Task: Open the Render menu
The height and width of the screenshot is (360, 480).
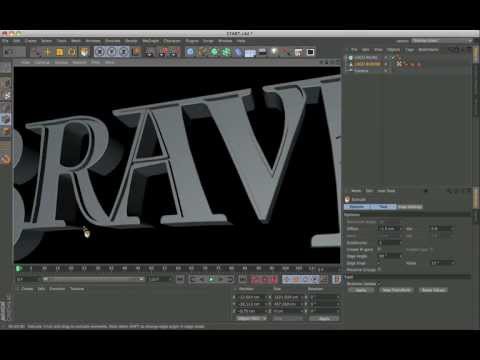Action: click(x=131, y=41)
